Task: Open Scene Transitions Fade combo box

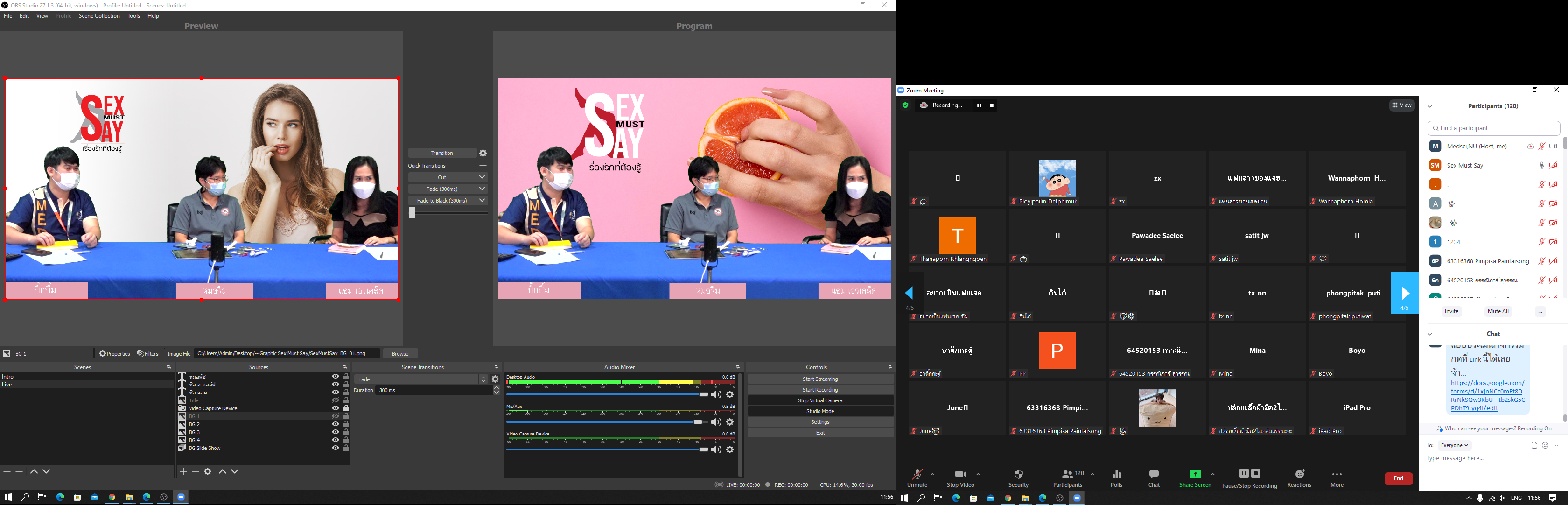Action: pos(421,379)
